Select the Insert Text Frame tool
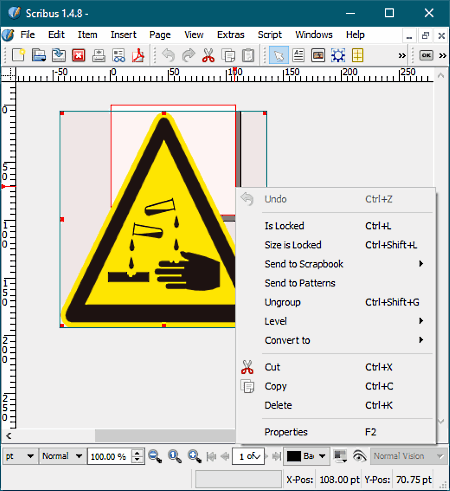The image size is (450, 491). coord(298,55)
